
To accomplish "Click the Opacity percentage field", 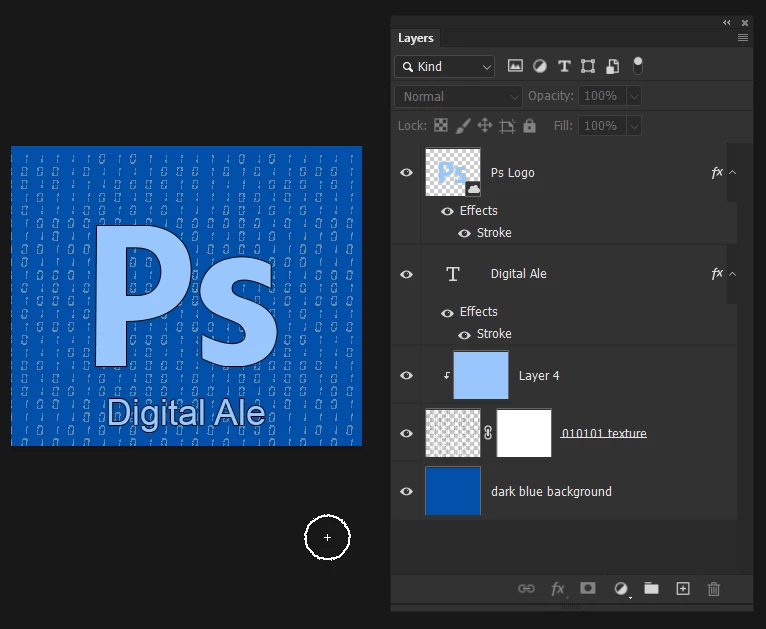I will click(602, 96).
